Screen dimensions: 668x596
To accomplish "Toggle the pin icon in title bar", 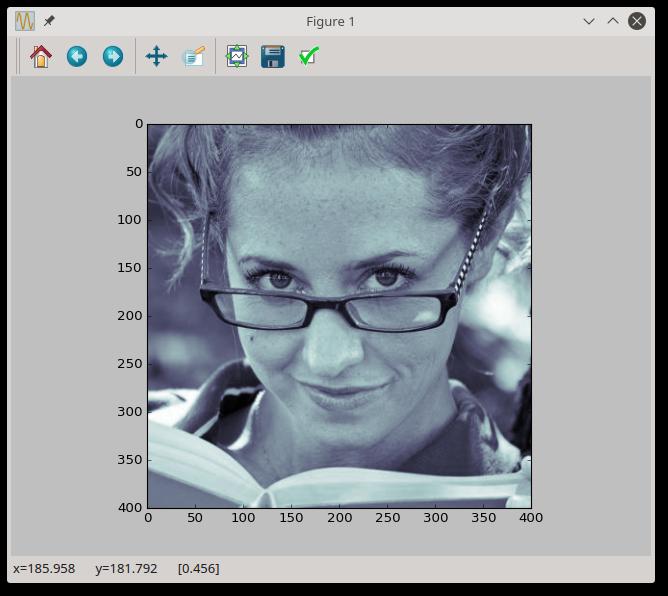I will tap(49, 21).
